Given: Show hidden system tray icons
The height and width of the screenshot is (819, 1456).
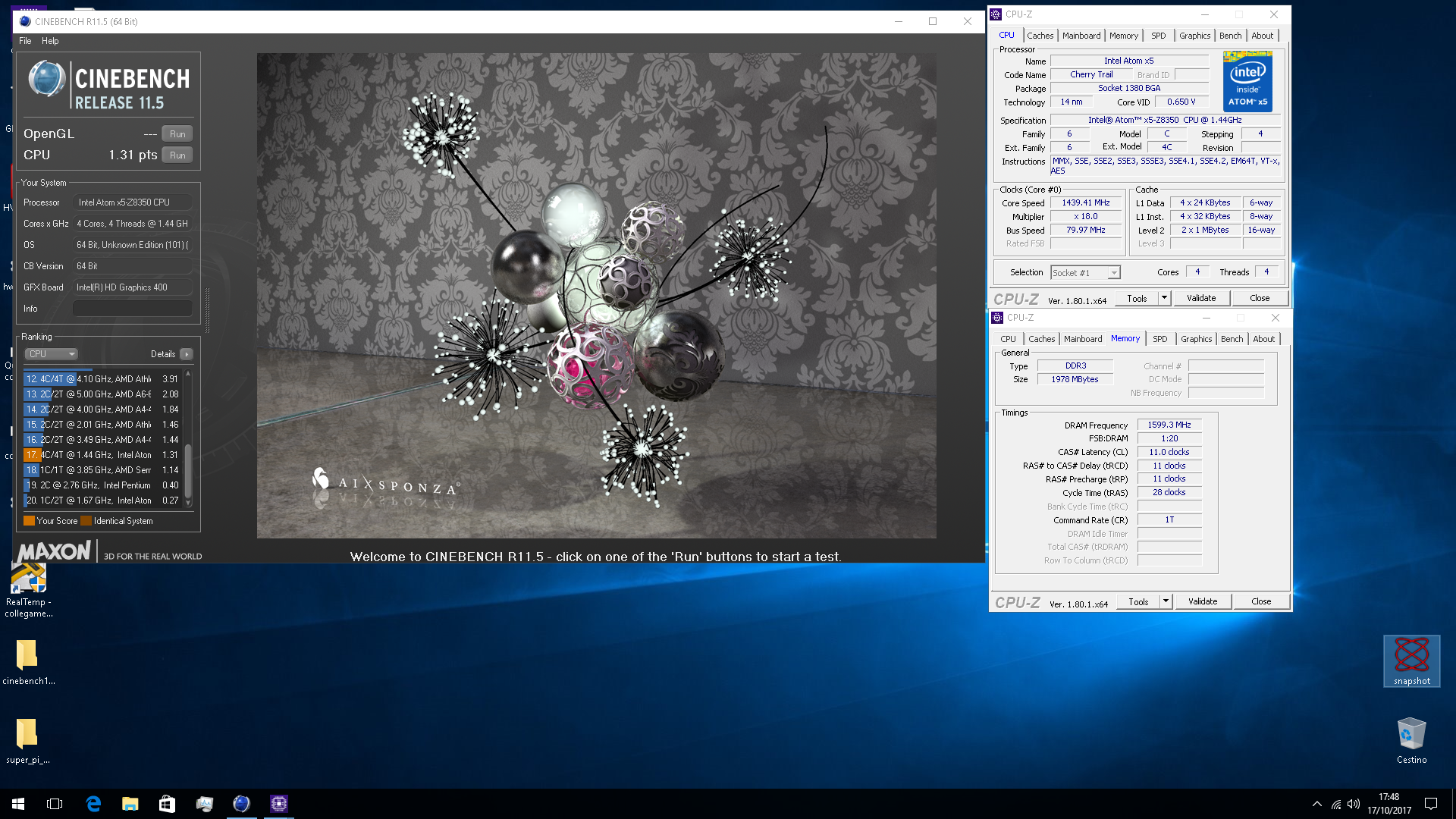Looking at the screenshot, I should [1317, 804].
